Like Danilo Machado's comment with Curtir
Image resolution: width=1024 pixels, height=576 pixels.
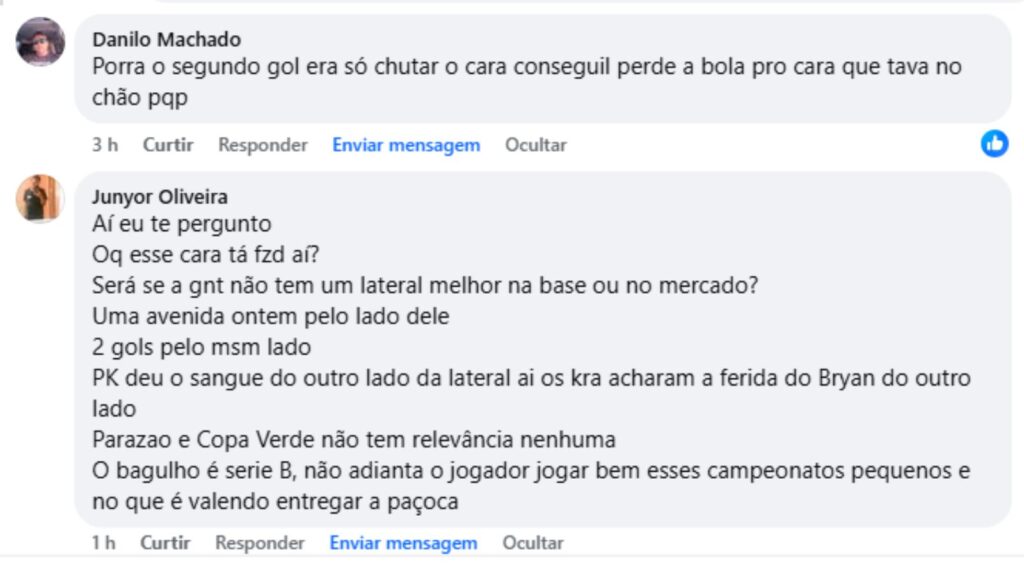(168, 145)
